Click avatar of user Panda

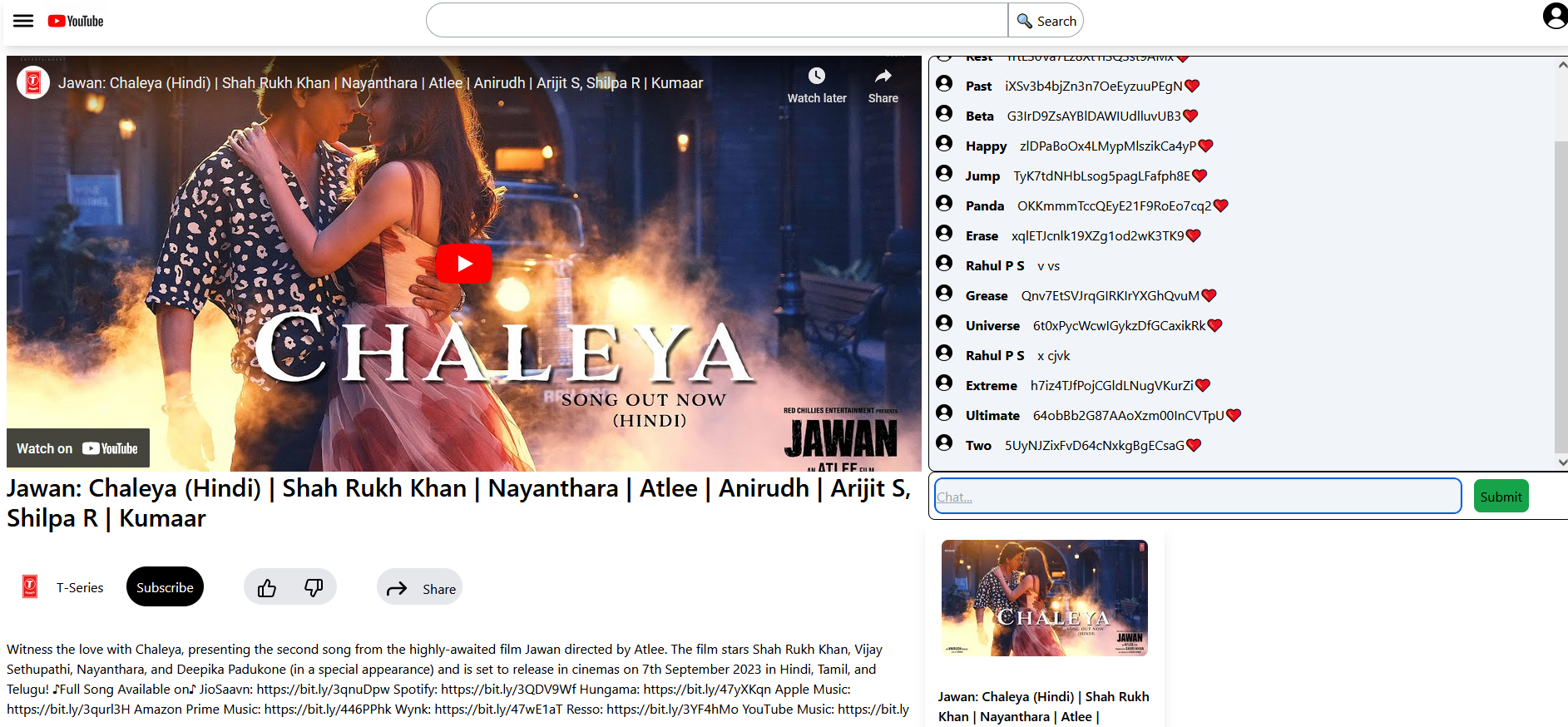pos(944,204)
